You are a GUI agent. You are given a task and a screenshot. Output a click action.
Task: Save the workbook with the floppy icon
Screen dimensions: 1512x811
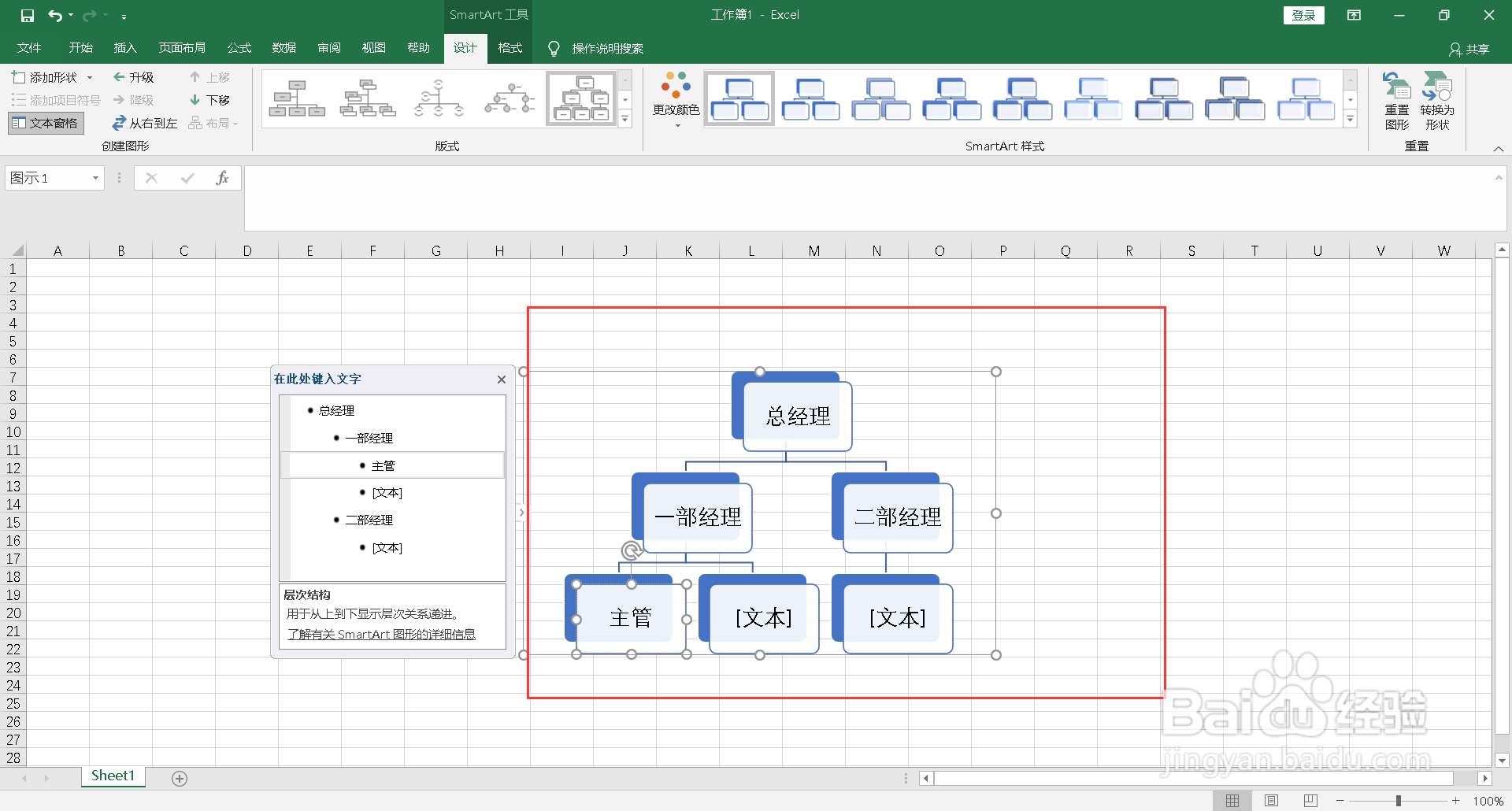(28, 15)
